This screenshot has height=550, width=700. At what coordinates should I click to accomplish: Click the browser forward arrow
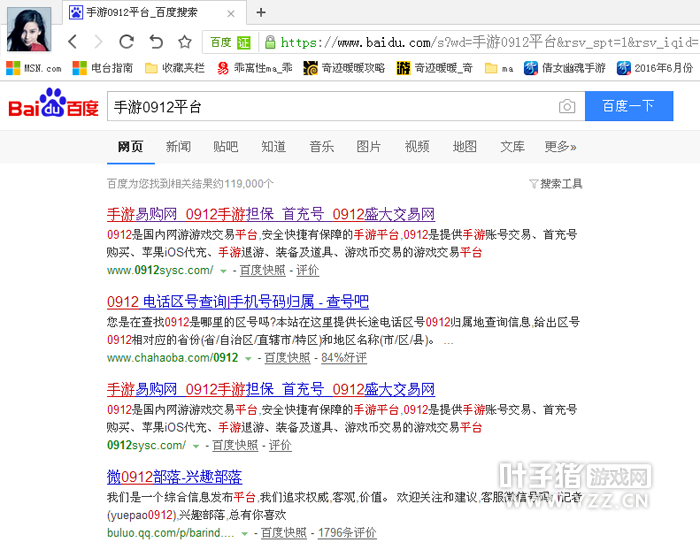click(98, 42)
